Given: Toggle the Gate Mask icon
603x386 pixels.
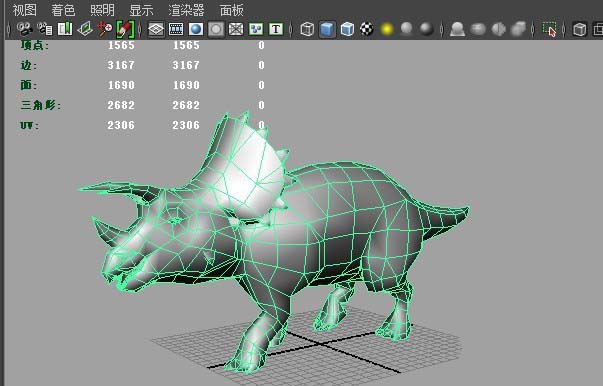Looking at the screenshot, I should pos(216,29).
